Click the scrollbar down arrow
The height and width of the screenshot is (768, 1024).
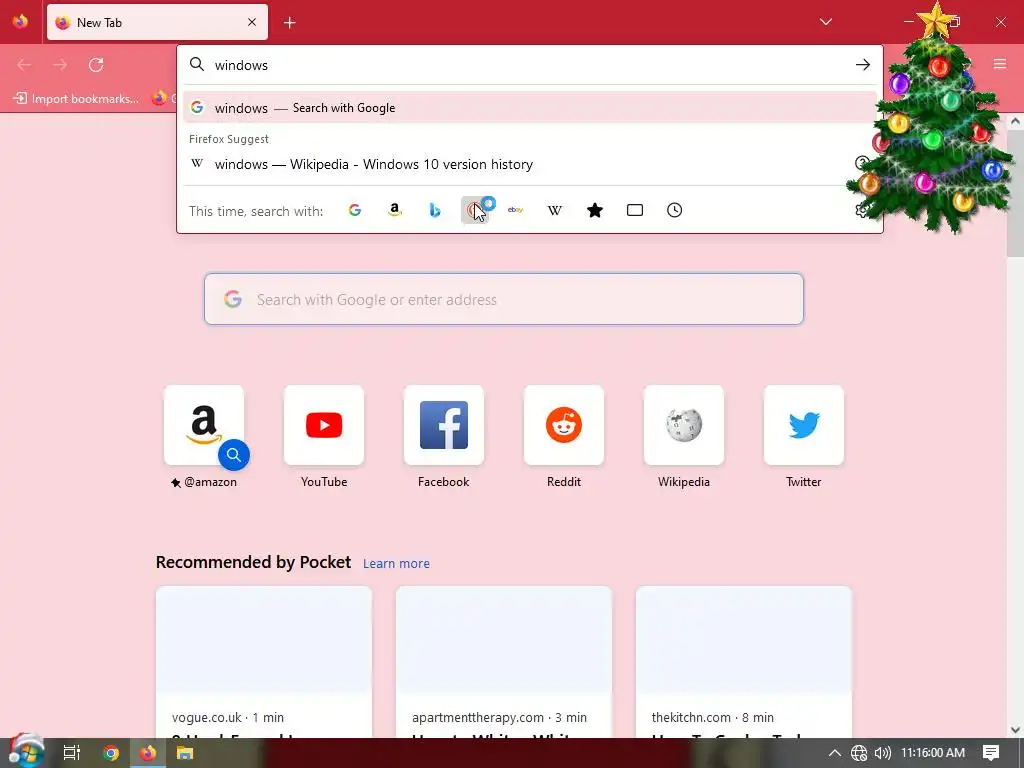pyautogui.click(x=1015, y=729)
